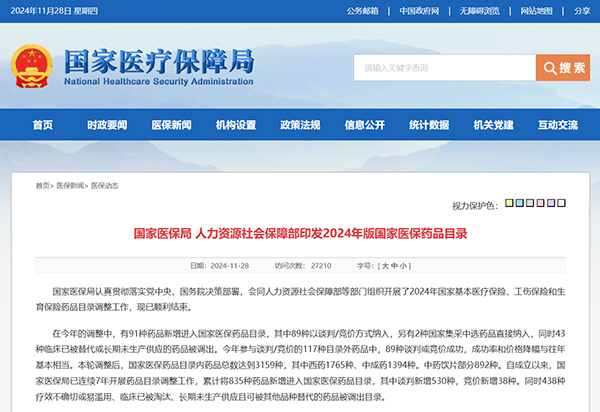
Task: Open 机构设置 navigation item
Action: 236,125
